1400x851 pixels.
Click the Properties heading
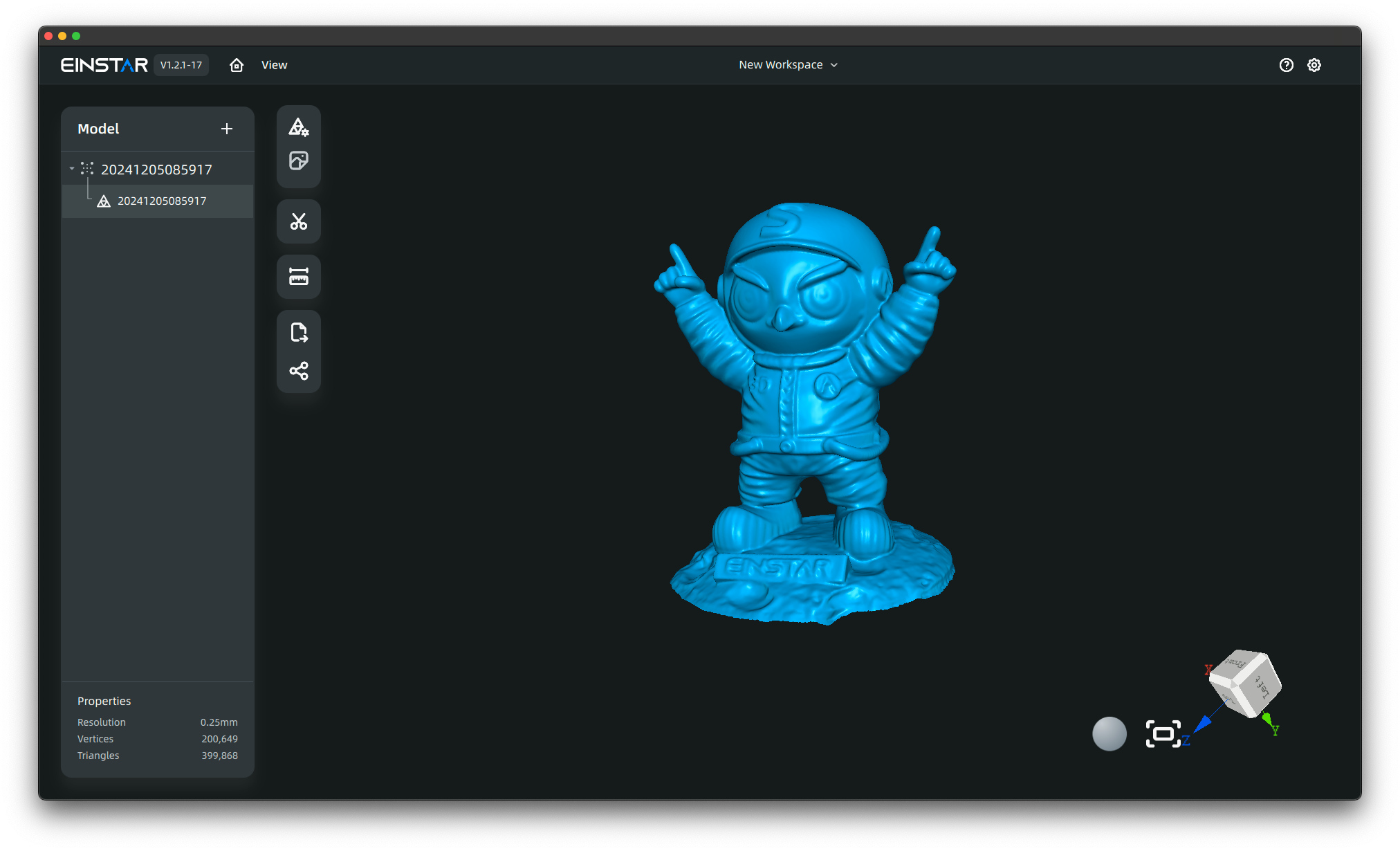[104, 701]
